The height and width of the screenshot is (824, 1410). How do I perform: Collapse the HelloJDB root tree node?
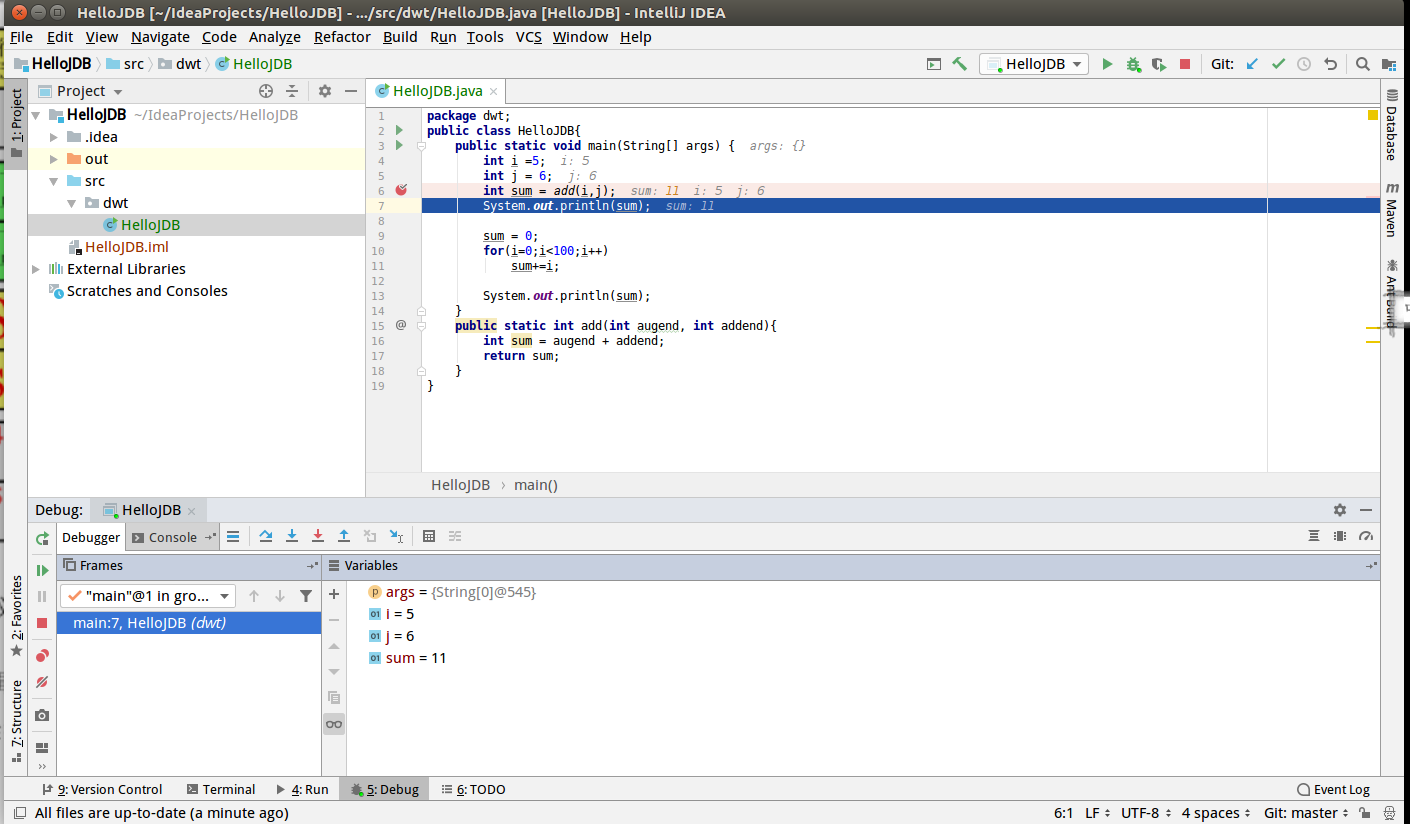(x=37, y=115)
